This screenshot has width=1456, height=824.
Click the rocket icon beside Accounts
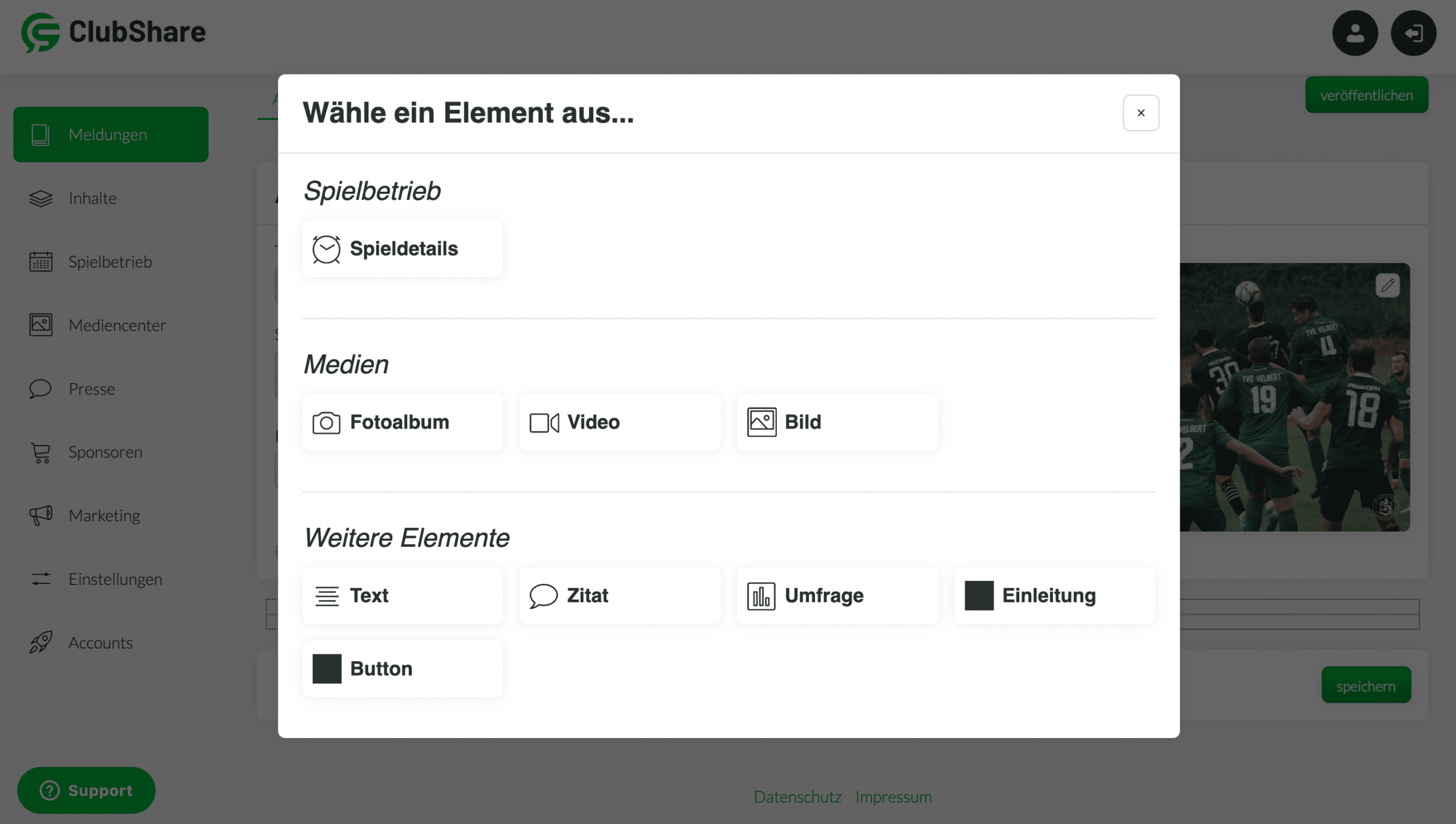[x=41, y=642]
